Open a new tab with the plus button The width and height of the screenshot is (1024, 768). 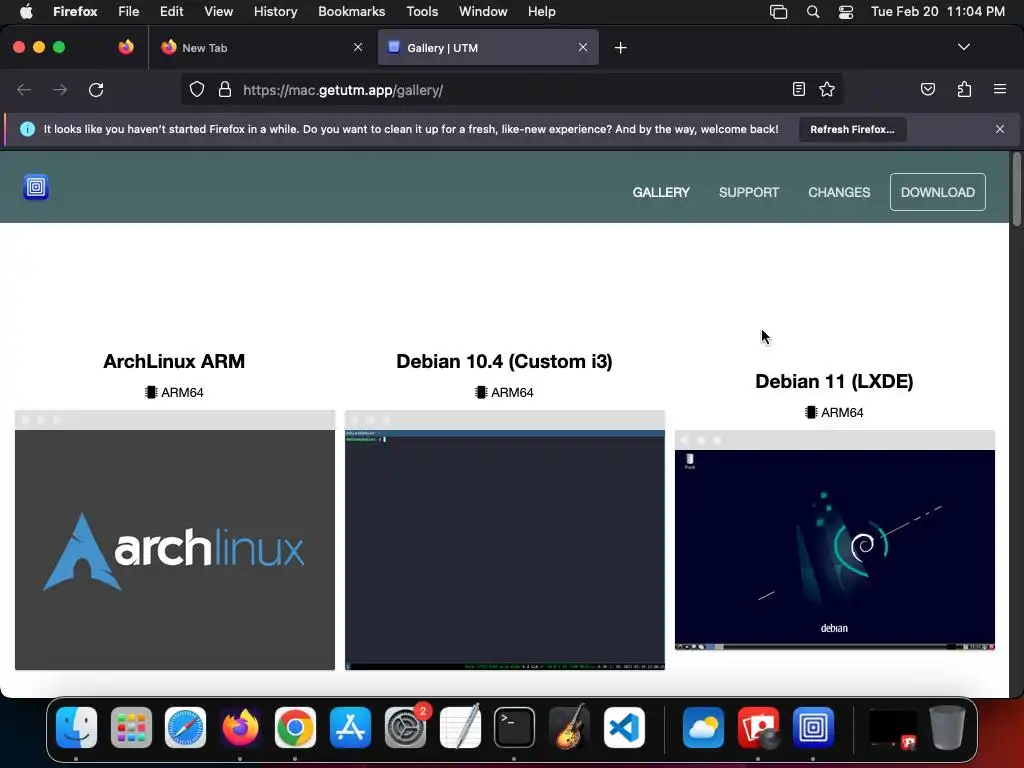click(620, 48)
